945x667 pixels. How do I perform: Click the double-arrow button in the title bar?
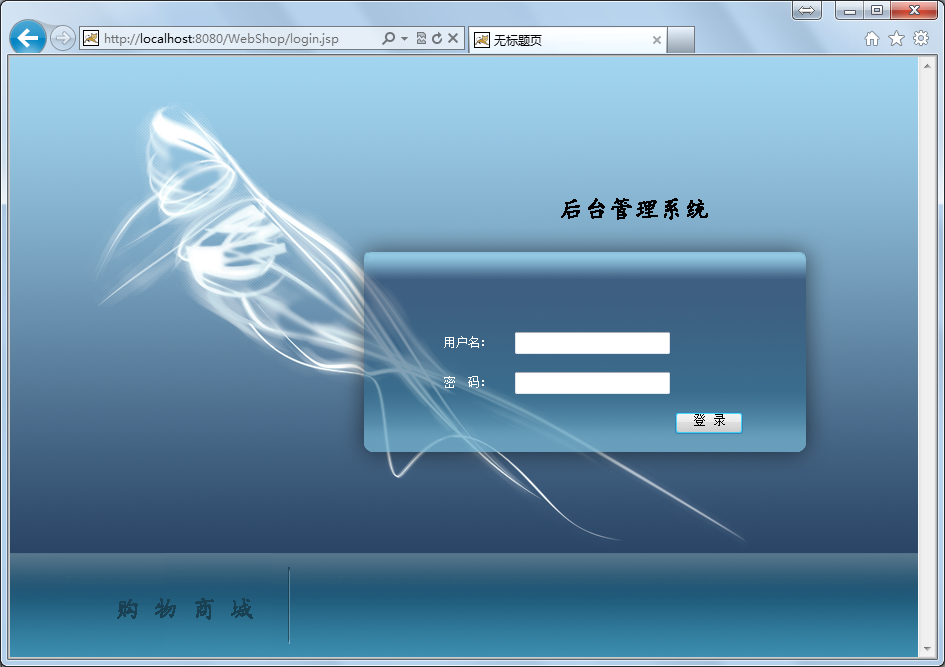point(806,10)
